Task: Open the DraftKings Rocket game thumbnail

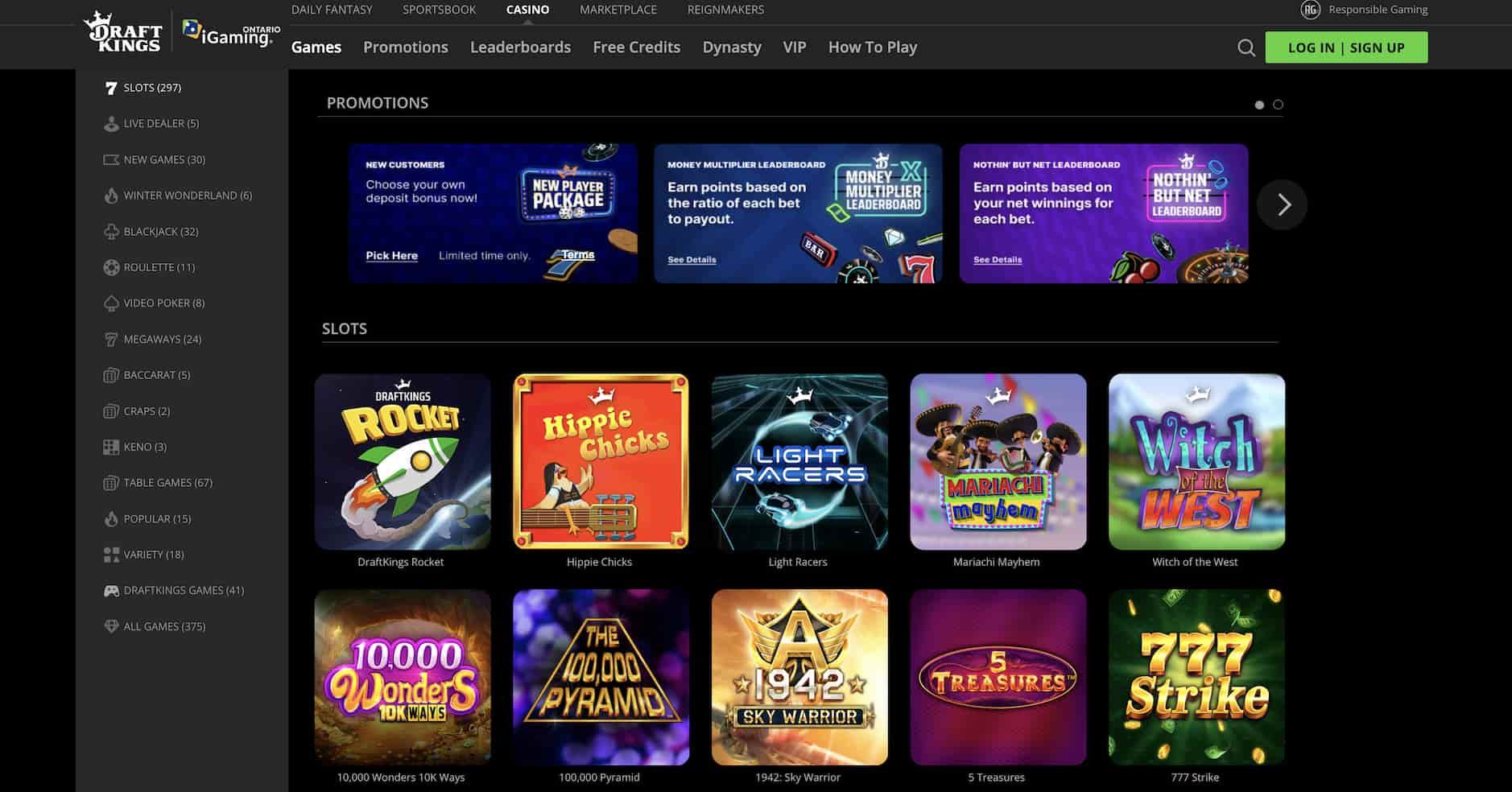Action: click(403, 462)
